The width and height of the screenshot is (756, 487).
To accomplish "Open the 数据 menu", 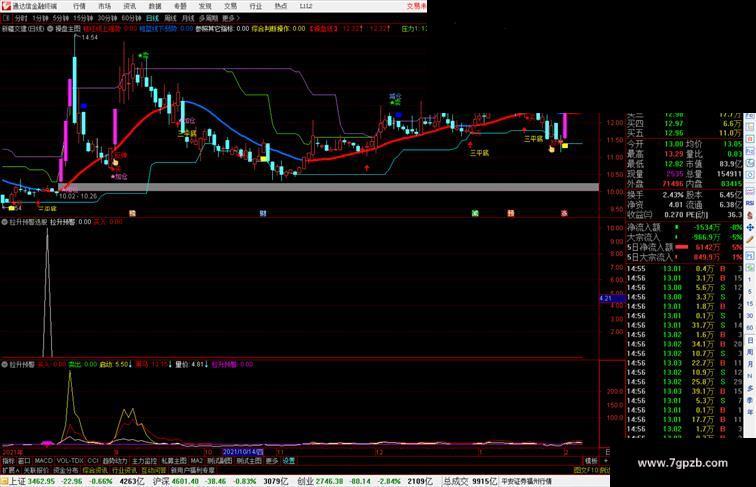I will tap(155, 6).
